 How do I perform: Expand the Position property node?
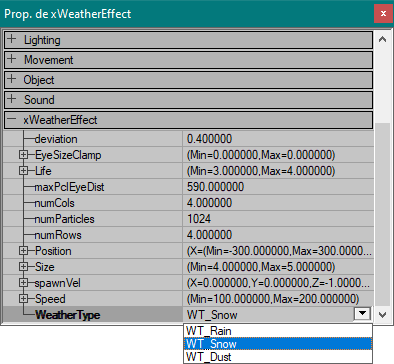23,251
